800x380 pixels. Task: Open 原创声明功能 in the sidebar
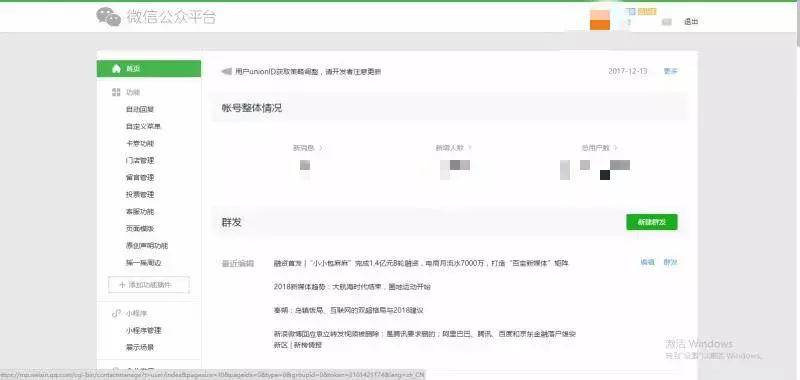point(147,246)
